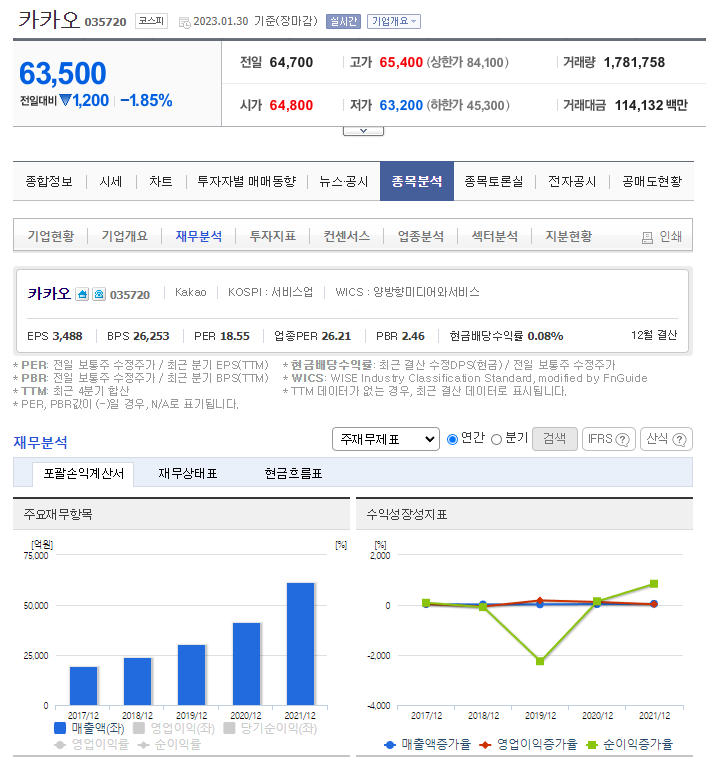The width and height of the screenshot is (706, 766).
Task: Toggle the 영업이익(좌) legend item
Action: click(174, 728)
